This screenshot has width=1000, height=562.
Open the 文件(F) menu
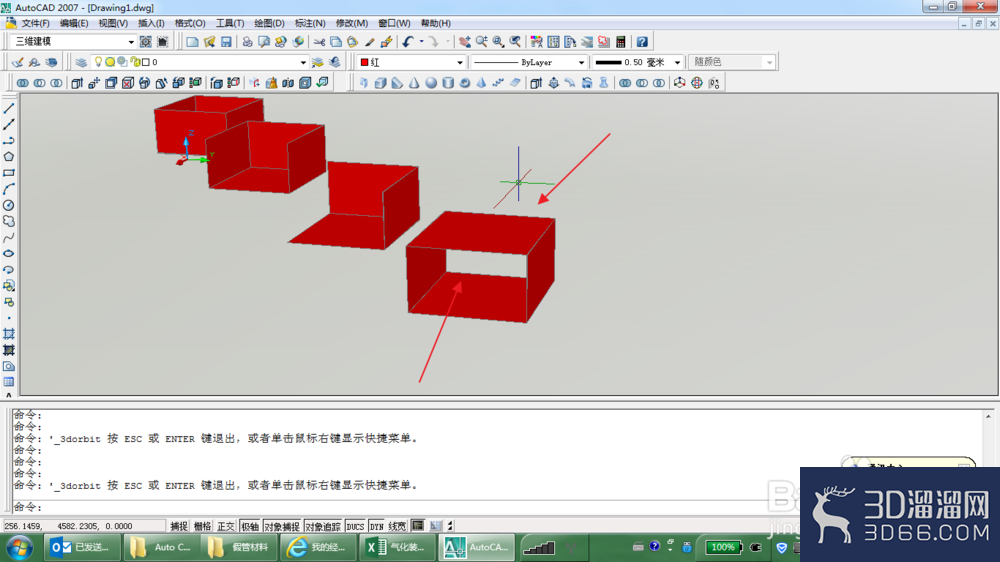tap(36, 23)
